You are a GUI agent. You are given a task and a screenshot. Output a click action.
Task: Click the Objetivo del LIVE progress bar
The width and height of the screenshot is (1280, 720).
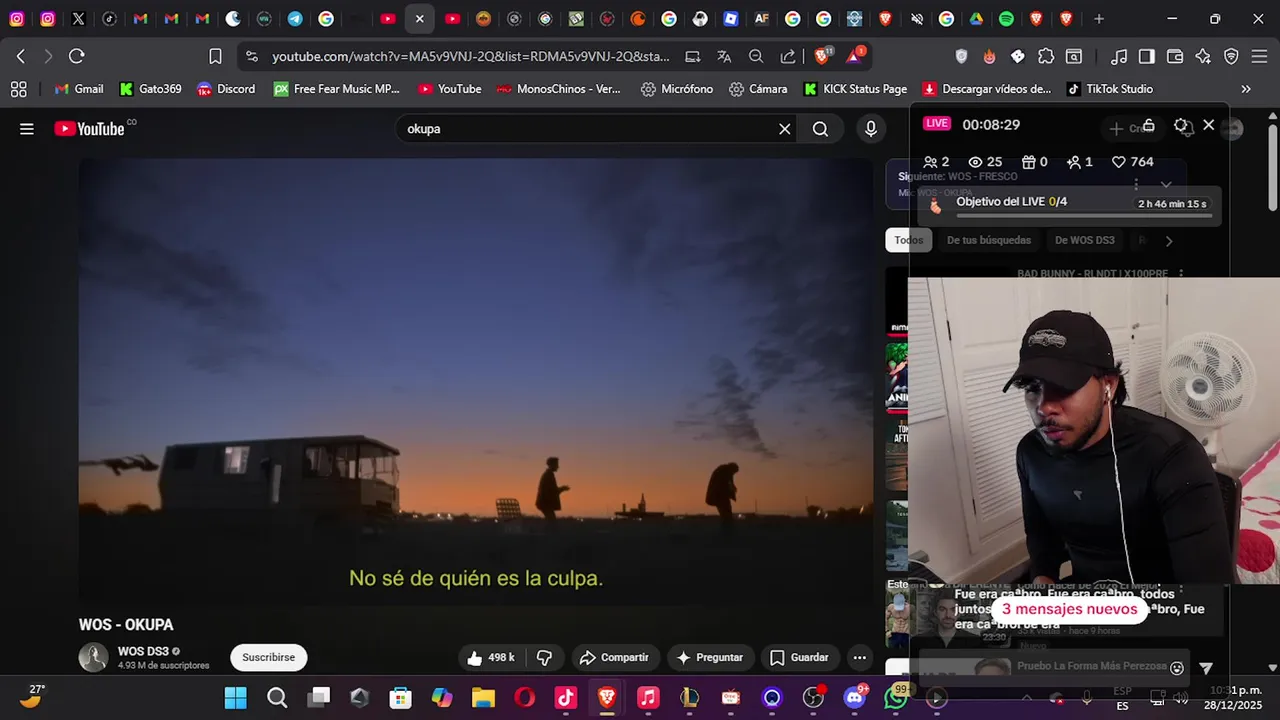coord(1084,215)
